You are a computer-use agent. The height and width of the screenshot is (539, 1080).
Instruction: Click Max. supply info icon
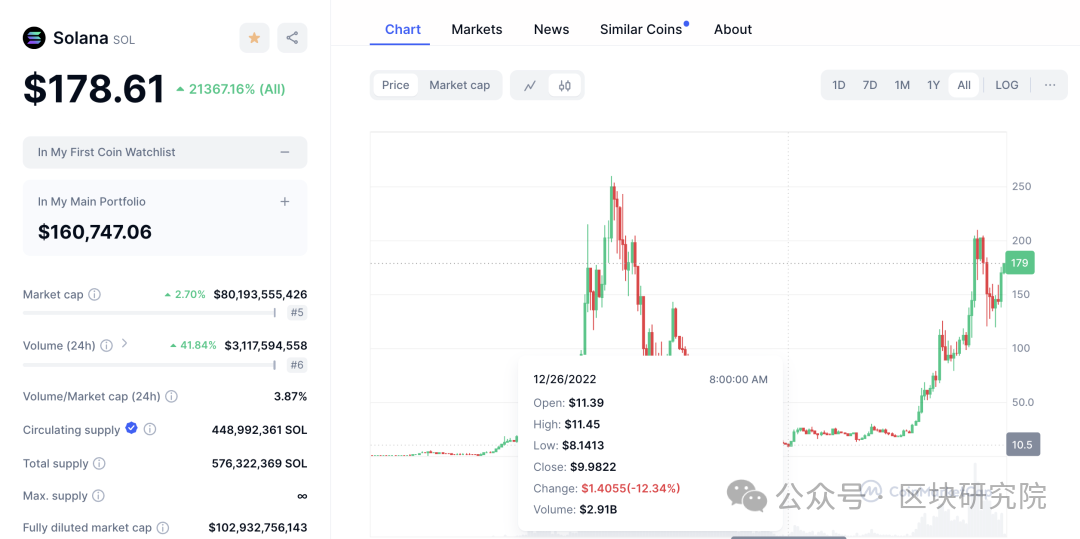pyautogui.click(x=98, y=496)
